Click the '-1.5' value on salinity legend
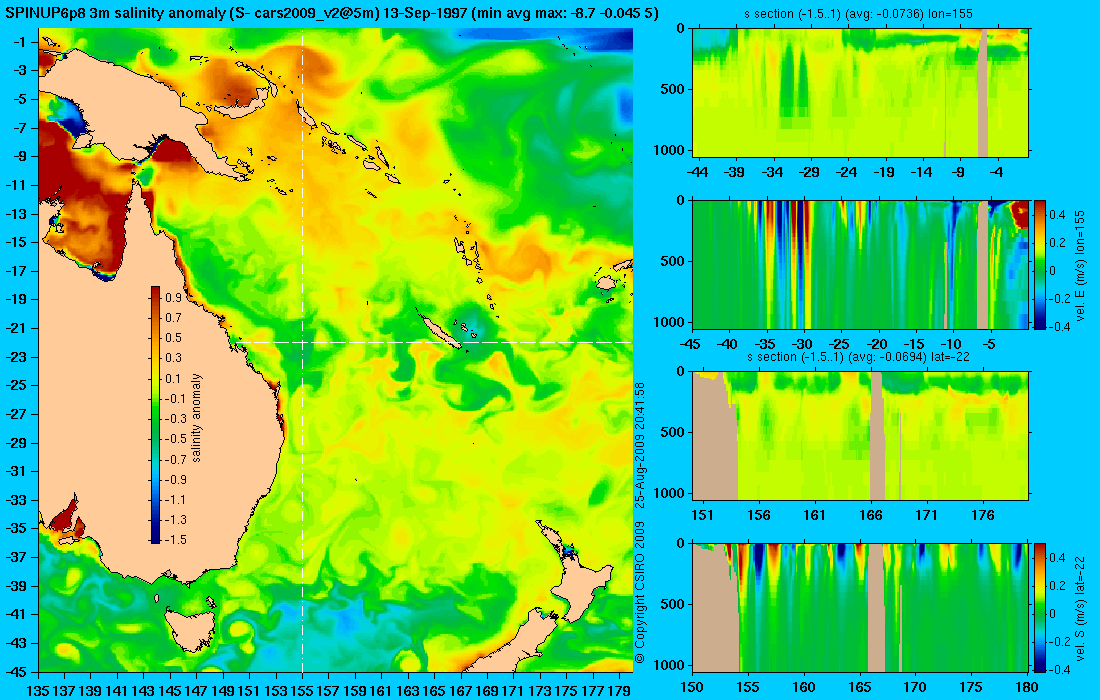 pos(175,539)
